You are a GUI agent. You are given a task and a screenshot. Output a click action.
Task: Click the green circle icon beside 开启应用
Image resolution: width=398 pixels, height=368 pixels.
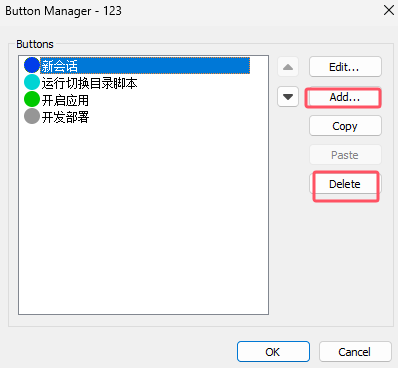click(32, 99)
